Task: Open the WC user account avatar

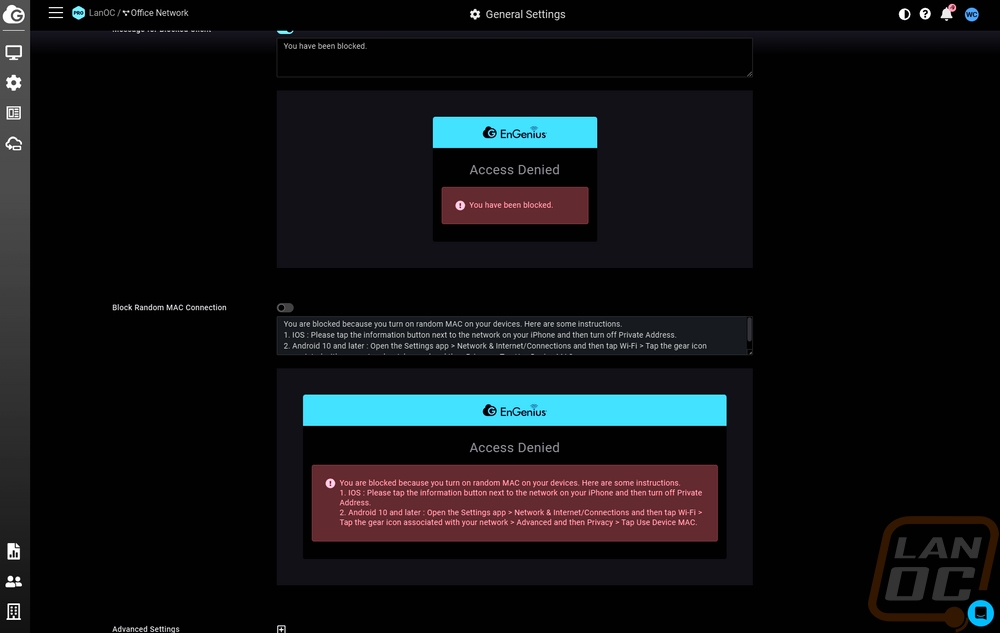Action: (x=971, y=14)
